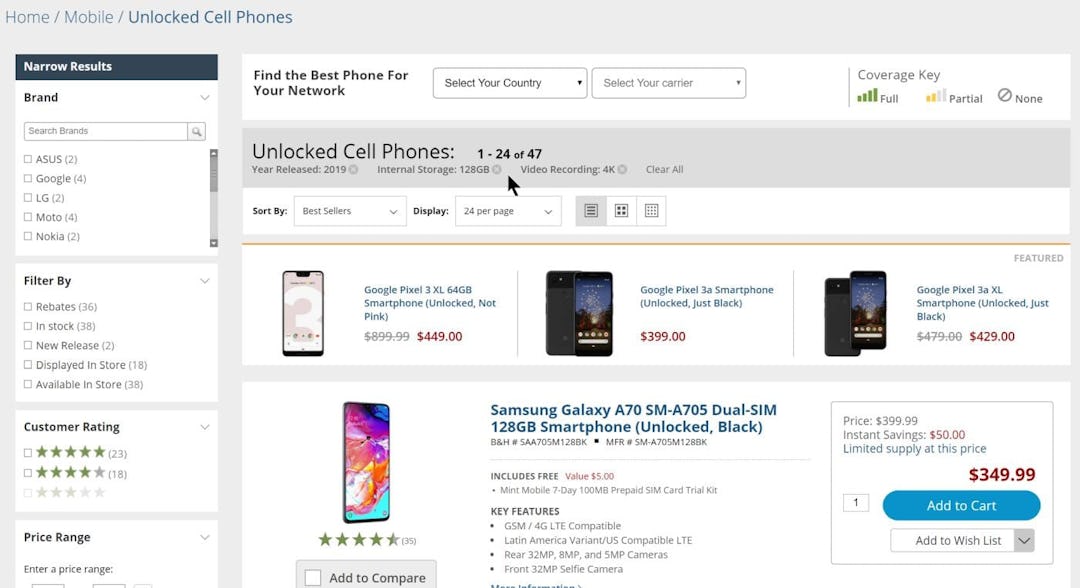The width and height of the screenshot is (1080, 588).
Task: Open the Samsung Galaxy A70 product image
Action: tap(367, 460)
